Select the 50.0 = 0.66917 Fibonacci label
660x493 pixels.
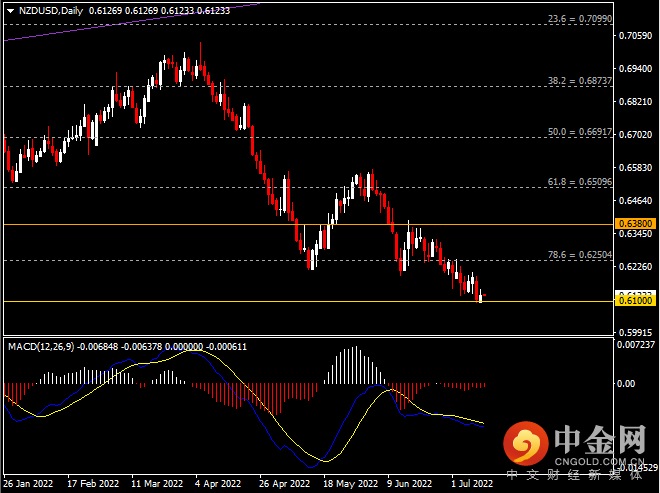pos(580,132)
